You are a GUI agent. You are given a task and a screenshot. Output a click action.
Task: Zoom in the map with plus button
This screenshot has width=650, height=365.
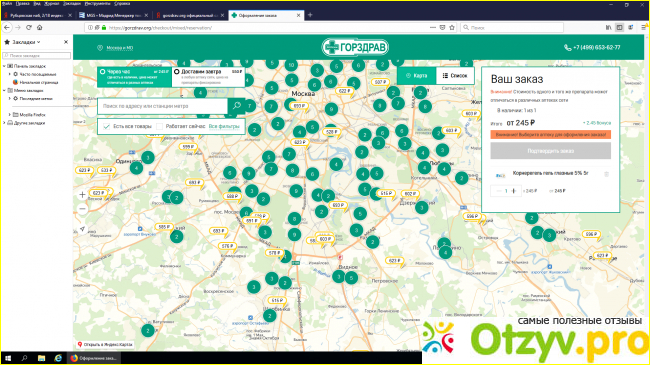click(x=82, y=195)
